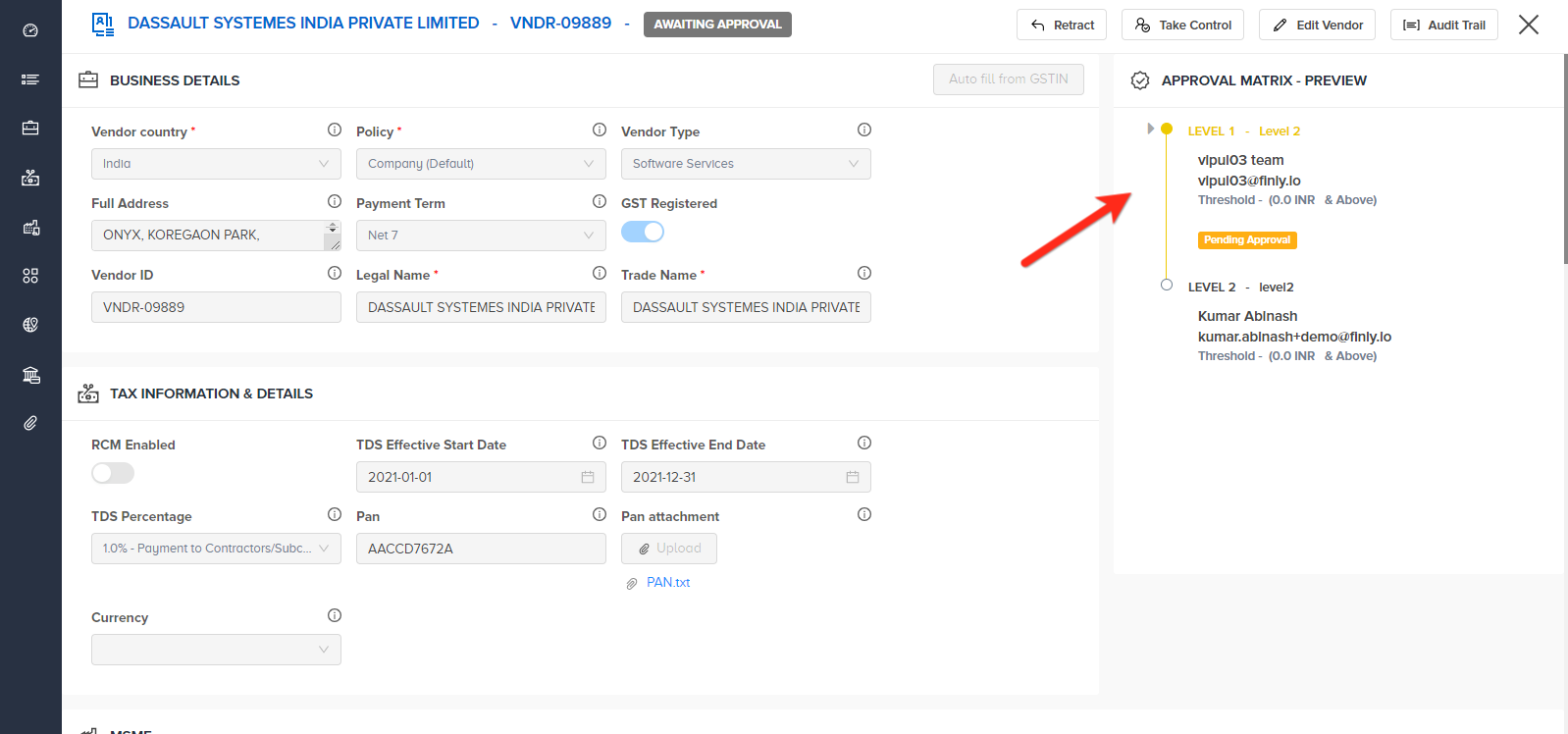Open the globe sidebar icon

tap(30, 325)
